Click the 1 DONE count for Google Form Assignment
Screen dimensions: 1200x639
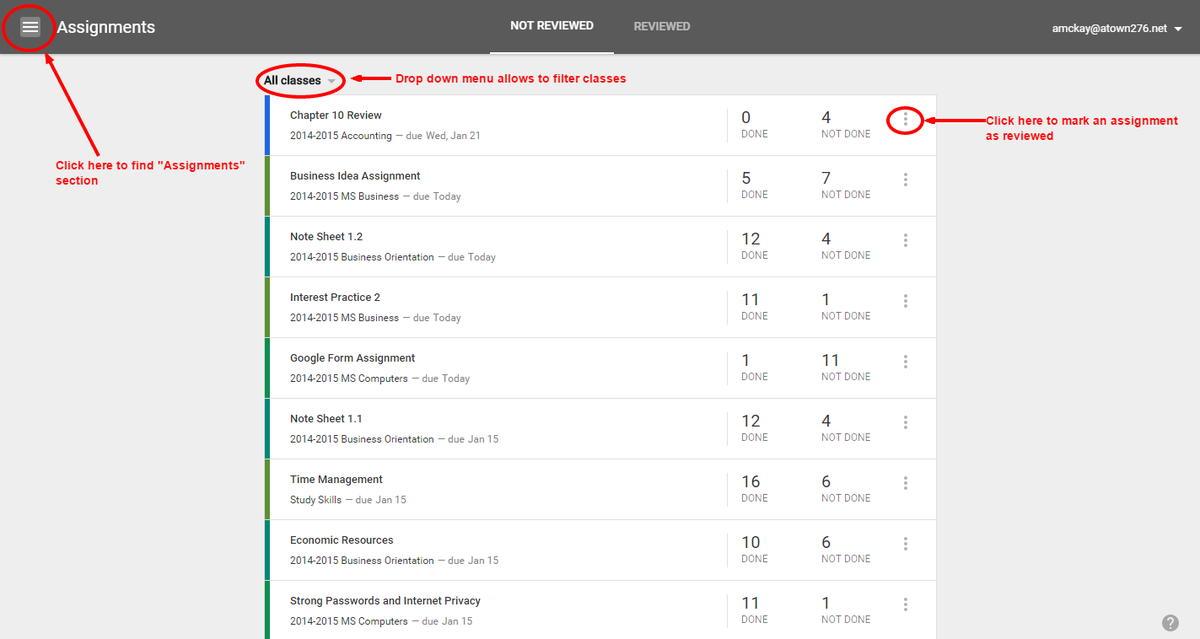point(754,367)
